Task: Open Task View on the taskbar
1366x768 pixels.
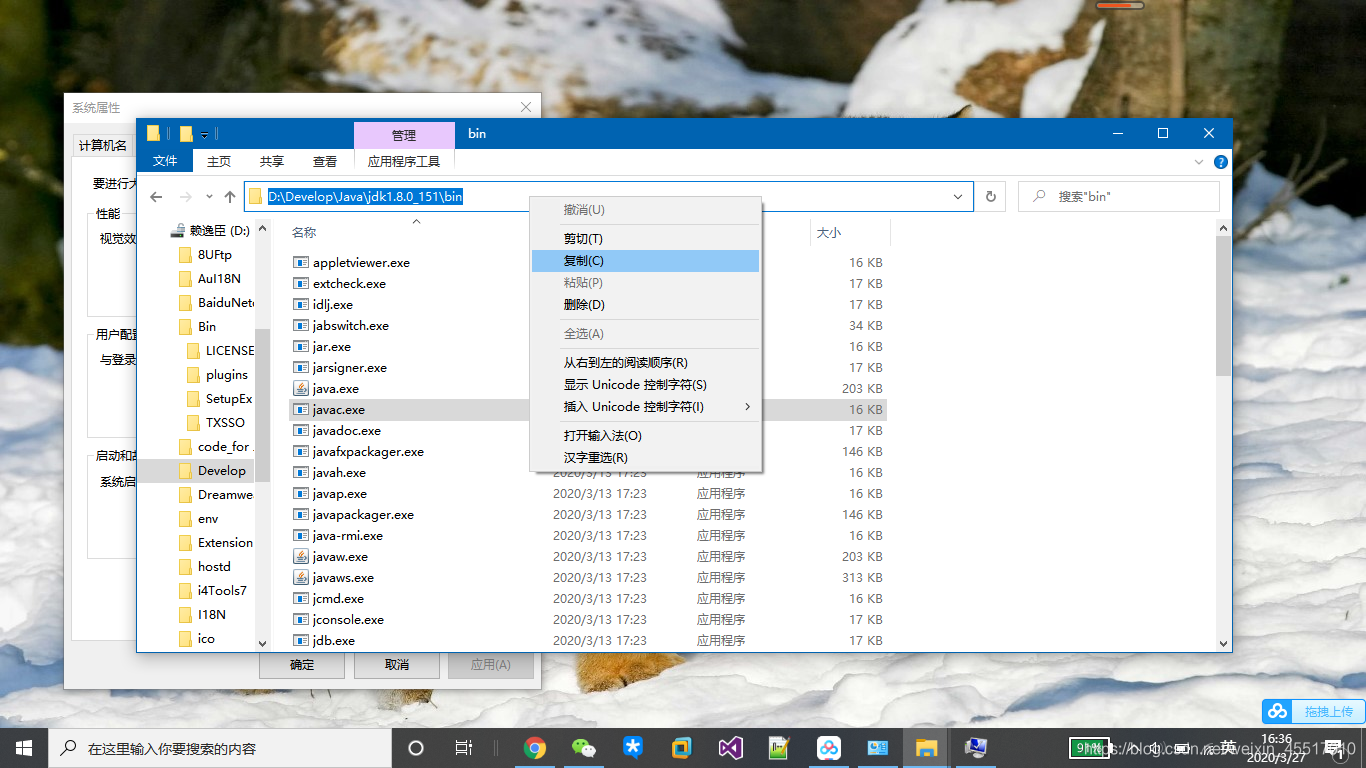Action: [464, 748]
